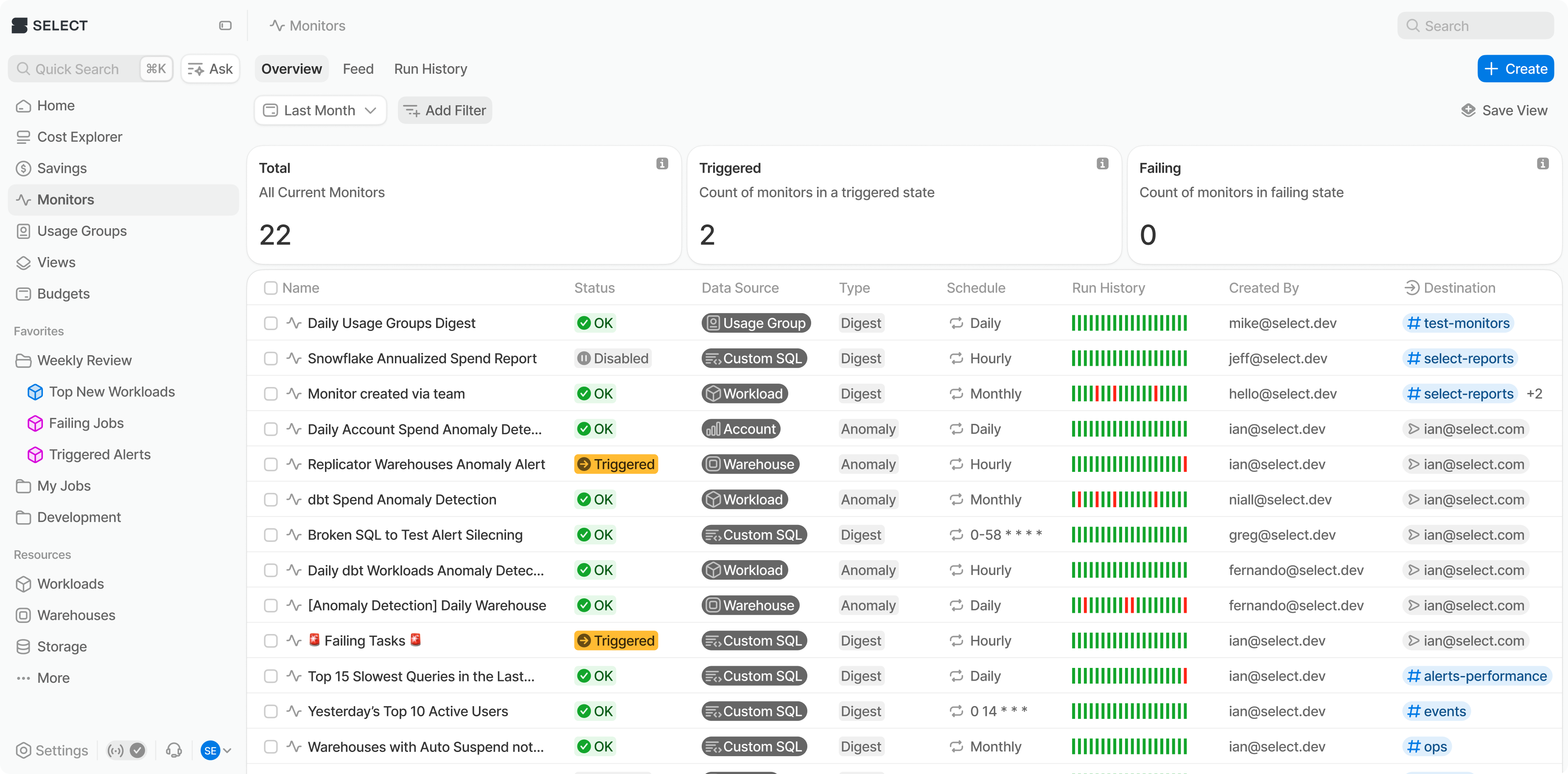This screenshot has width=1568, height=774.
Task: Open the Cost Explorer sidebar icon
Action: pyautogui.click(x=24, y=137)
